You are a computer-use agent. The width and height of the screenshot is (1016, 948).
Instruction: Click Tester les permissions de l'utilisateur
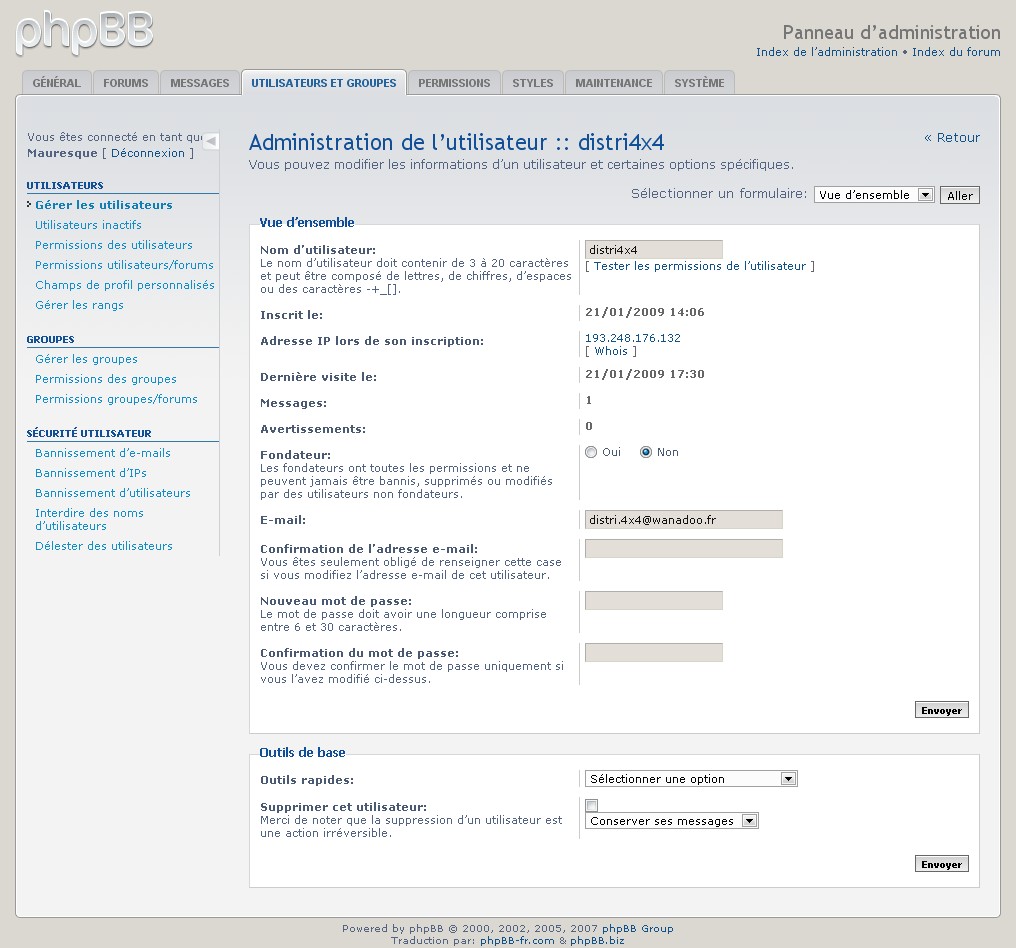pos(700,266)
